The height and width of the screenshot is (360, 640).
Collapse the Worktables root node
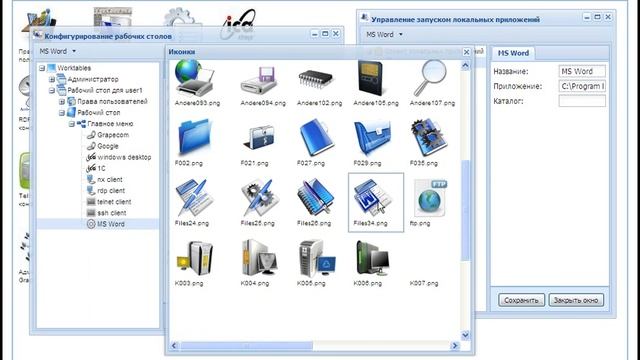[42, 68]
